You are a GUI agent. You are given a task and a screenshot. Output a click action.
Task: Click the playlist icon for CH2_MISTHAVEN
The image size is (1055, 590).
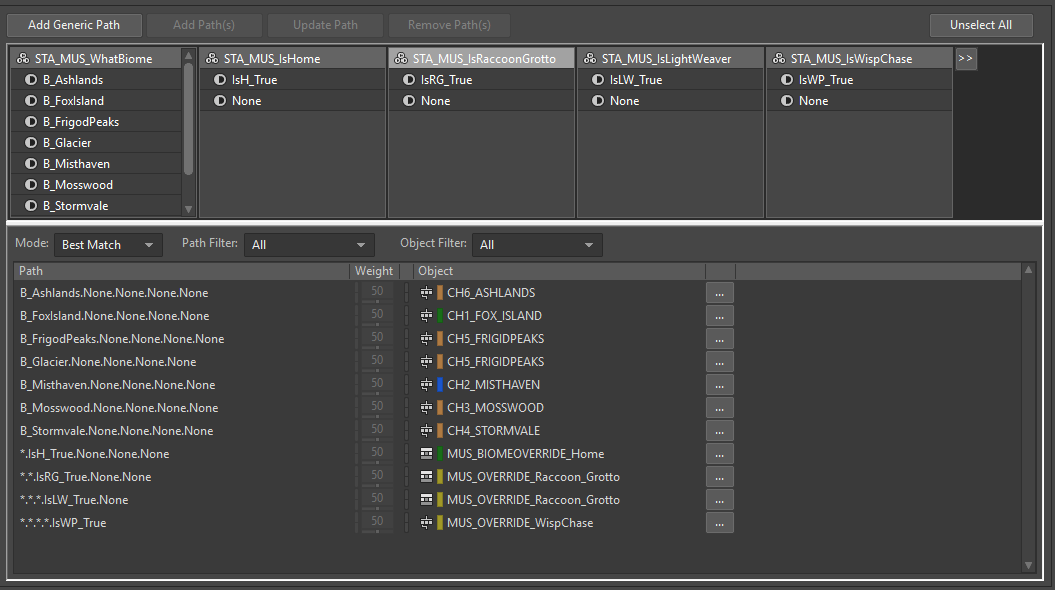(x=427, y=385)
